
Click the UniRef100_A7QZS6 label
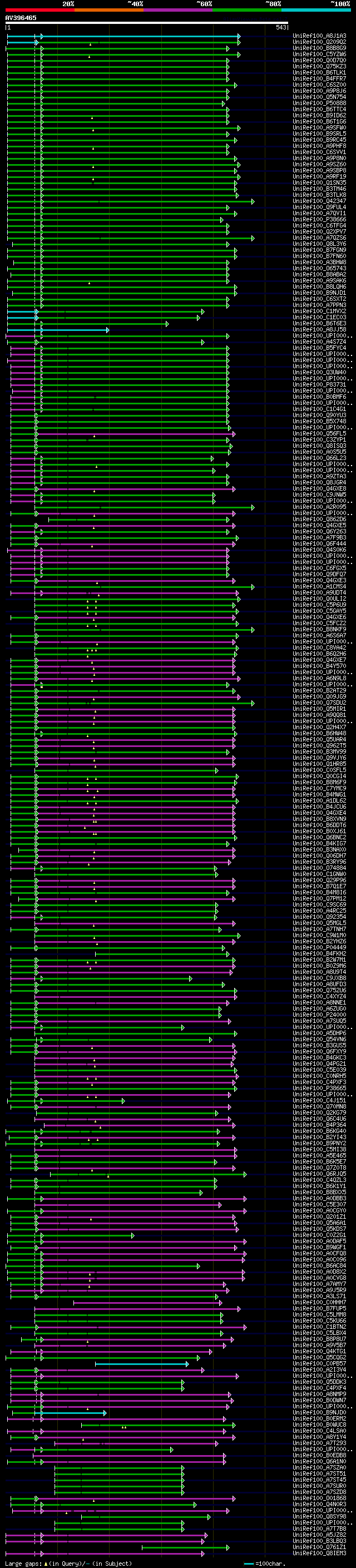[319, 238]
